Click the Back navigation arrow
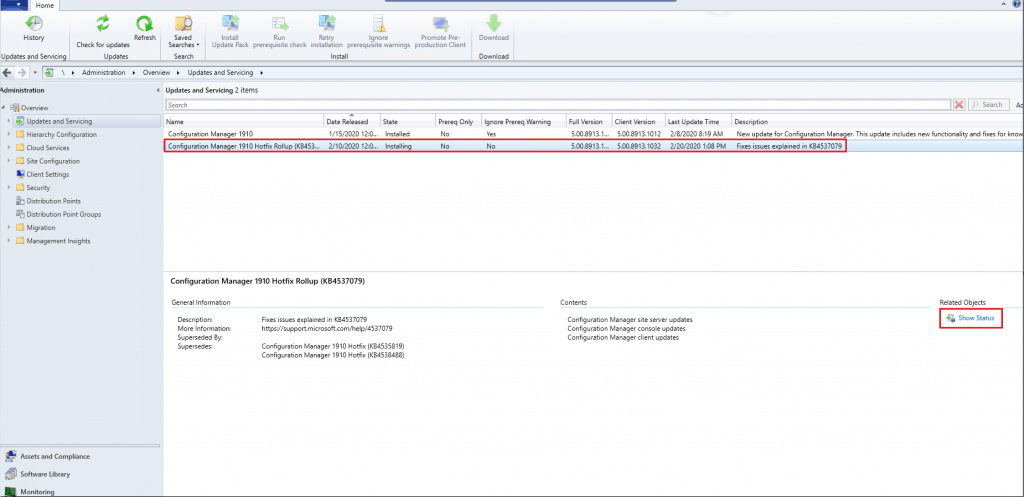Screen dimensions: 1024x497 (7, 72)
